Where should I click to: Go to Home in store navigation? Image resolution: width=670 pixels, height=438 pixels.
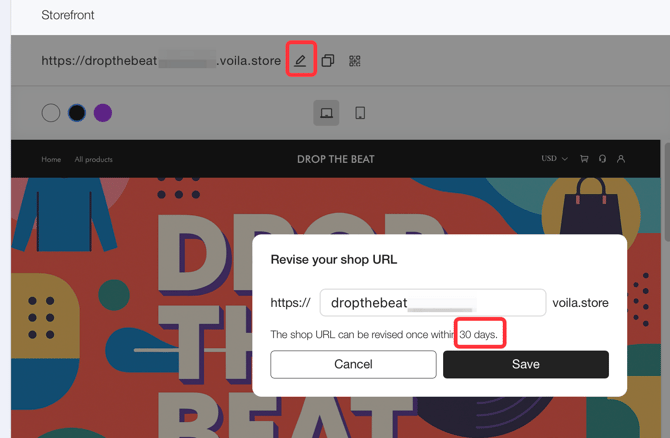(x=51, y=159)
